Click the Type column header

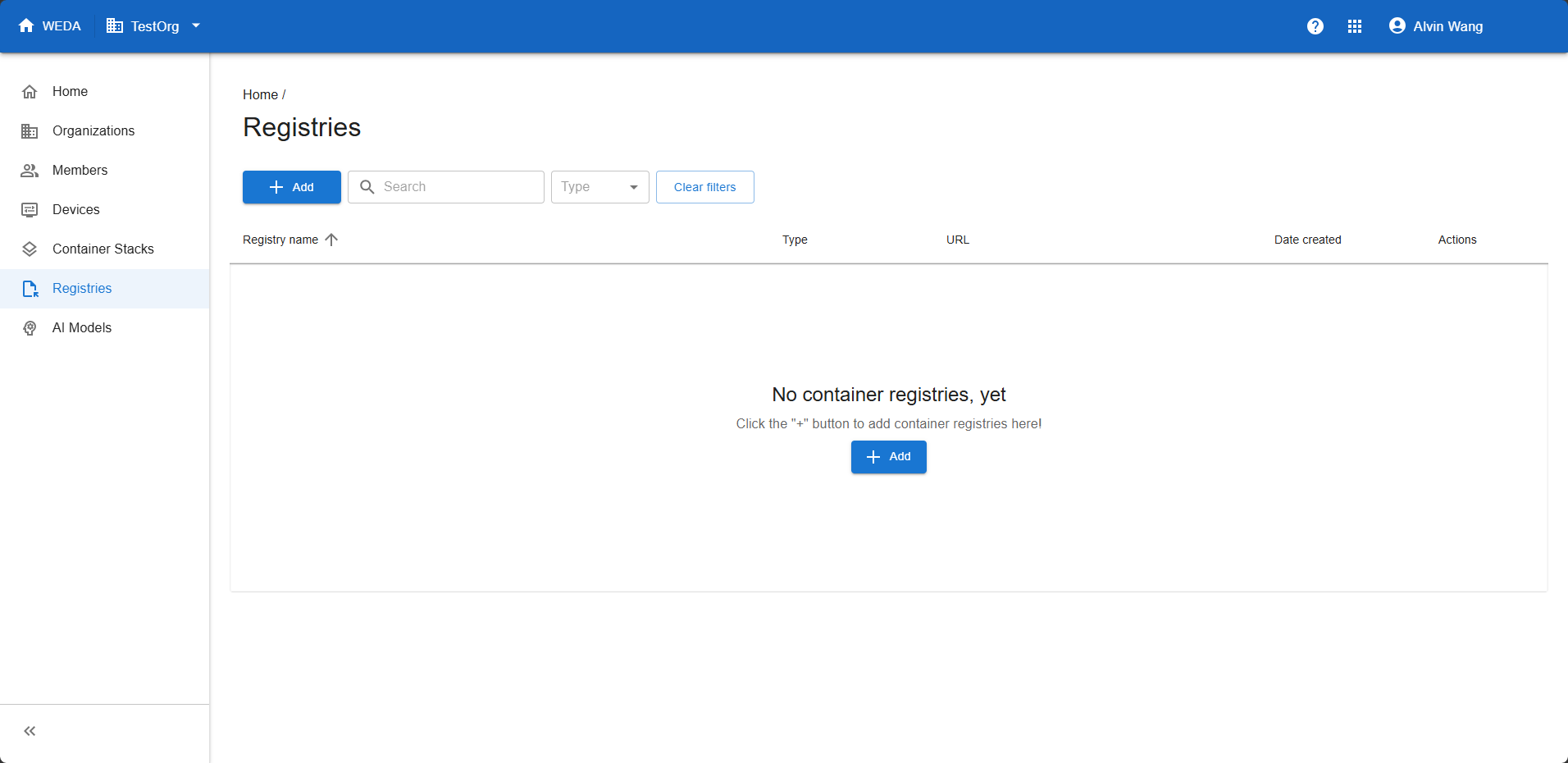point(795,240)
